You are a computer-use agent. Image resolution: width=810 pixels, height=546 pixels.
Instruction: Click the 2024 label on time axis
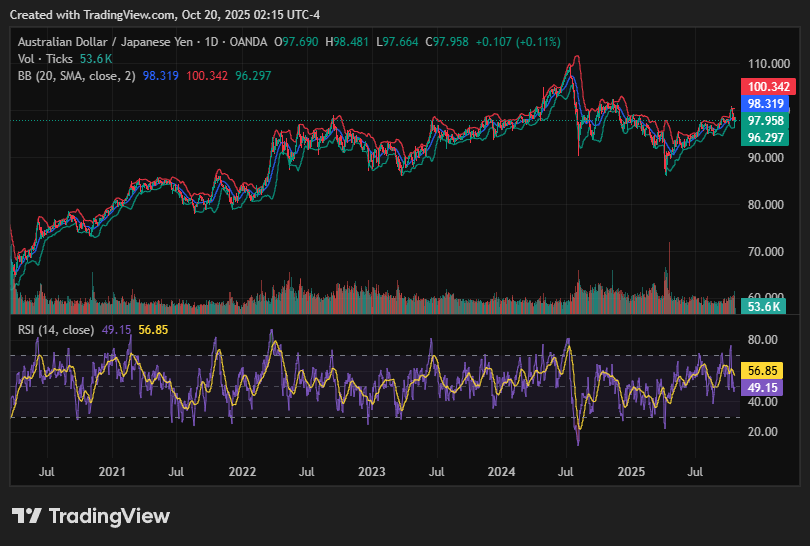tap(500, 470)
